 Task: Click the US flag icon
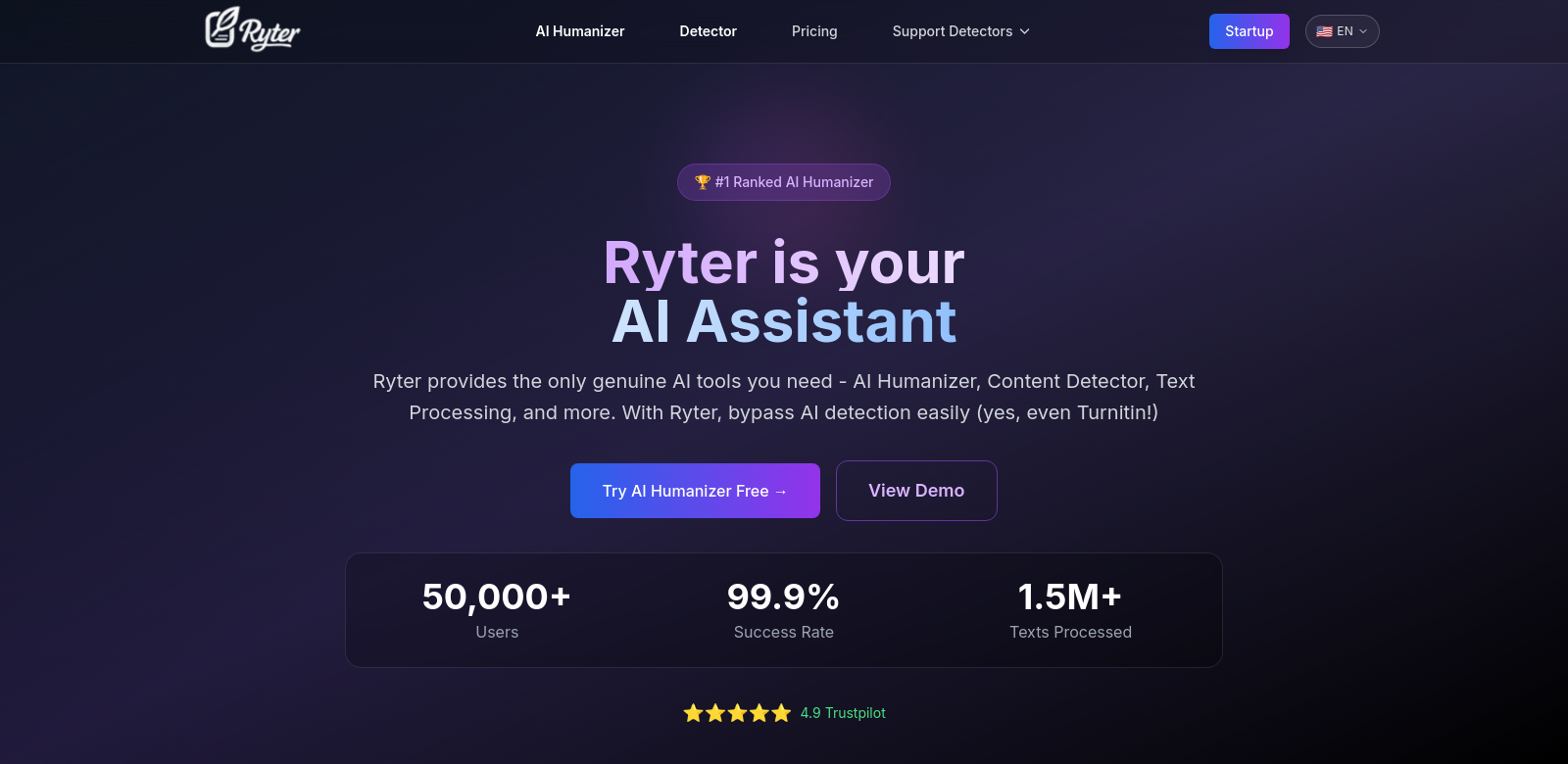pyautogui.click(x=1324, y=31)
